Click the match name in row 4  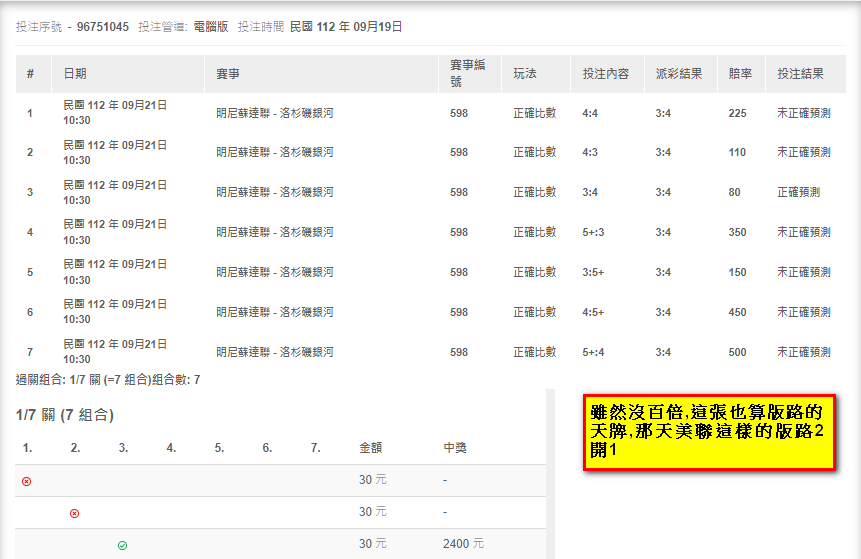pyautogui.click(x=275, y=232)
